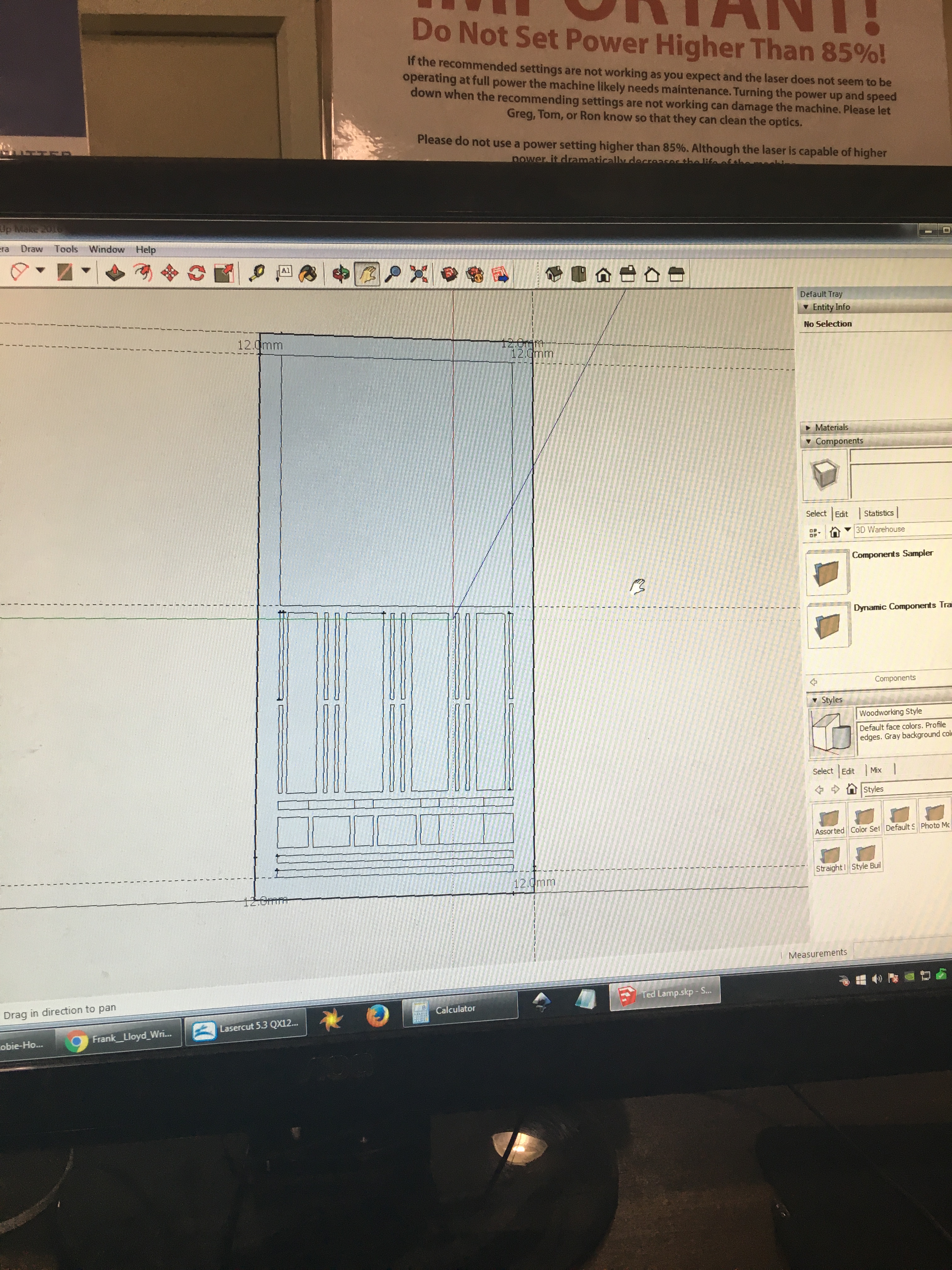Switch to Mix tab in Styles
Viewport: 952px width, 1270px height.
tap(876, 770)
